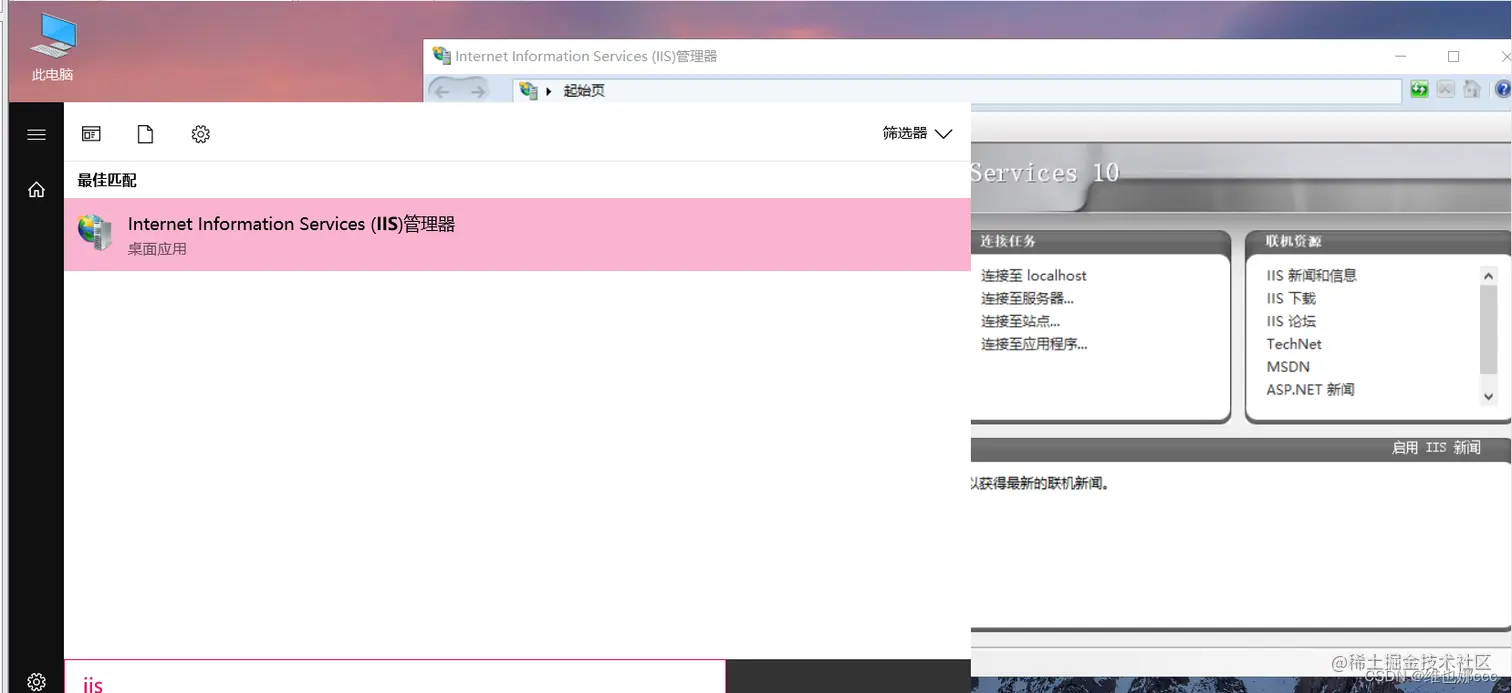
Task: Filter search results by apps icon
Action: coord(91,134)
